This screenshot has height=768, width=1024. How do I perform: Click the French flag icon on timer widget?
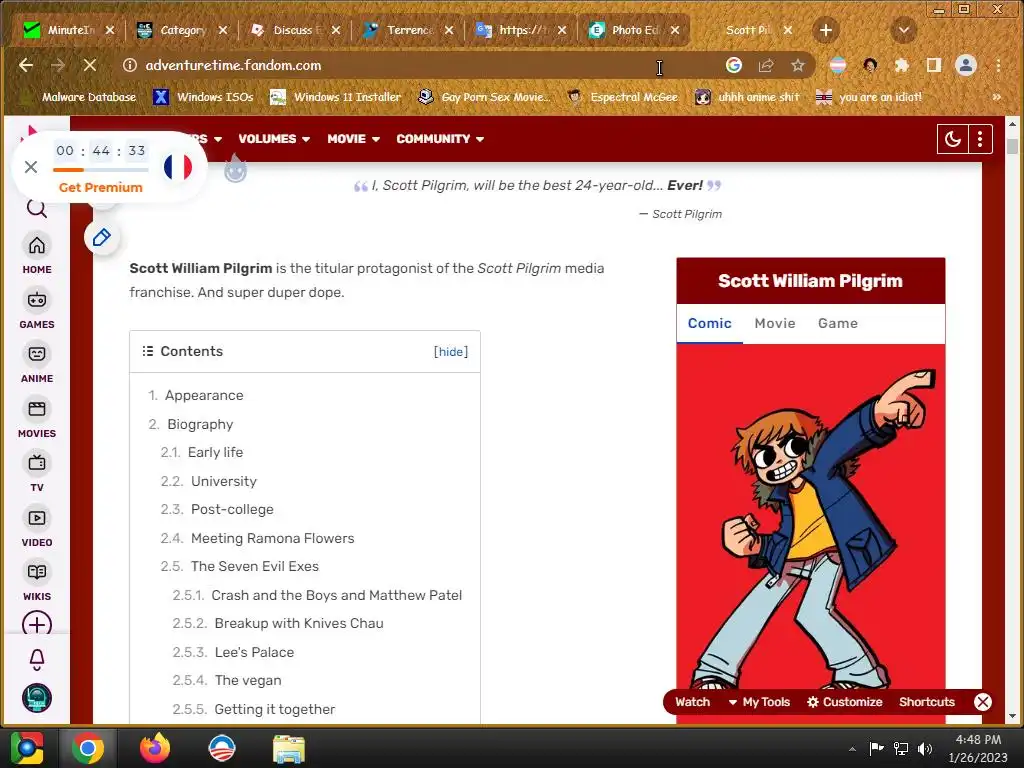click(178, 167)
